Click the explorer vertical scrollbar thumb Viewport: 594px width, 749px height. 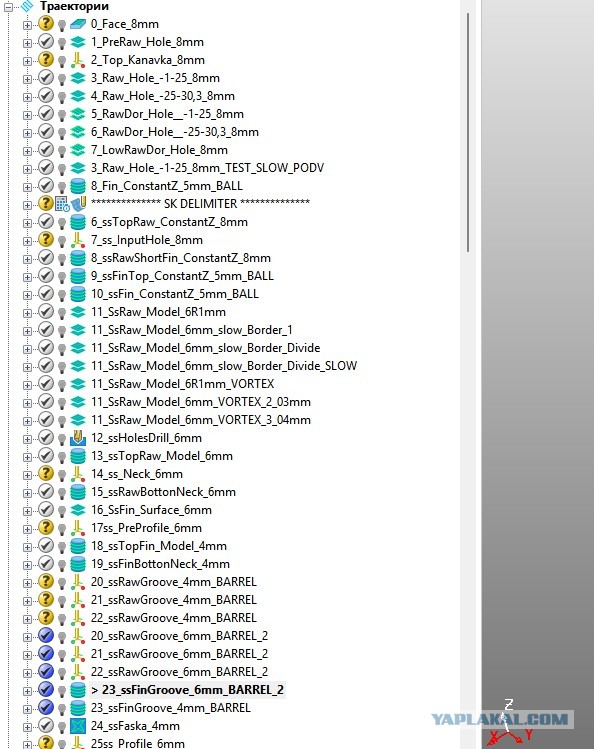tap(468, 132)
